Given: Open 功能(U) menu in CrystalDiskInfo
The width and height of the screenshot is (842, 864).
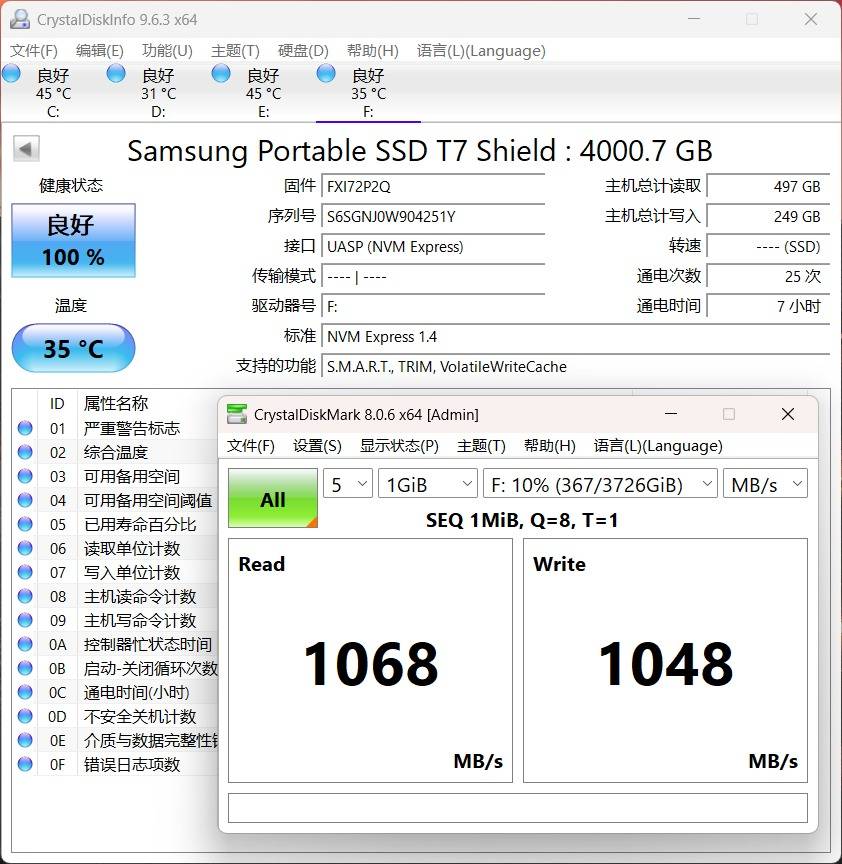Looking at the screenshot, I should coord(167,51).
